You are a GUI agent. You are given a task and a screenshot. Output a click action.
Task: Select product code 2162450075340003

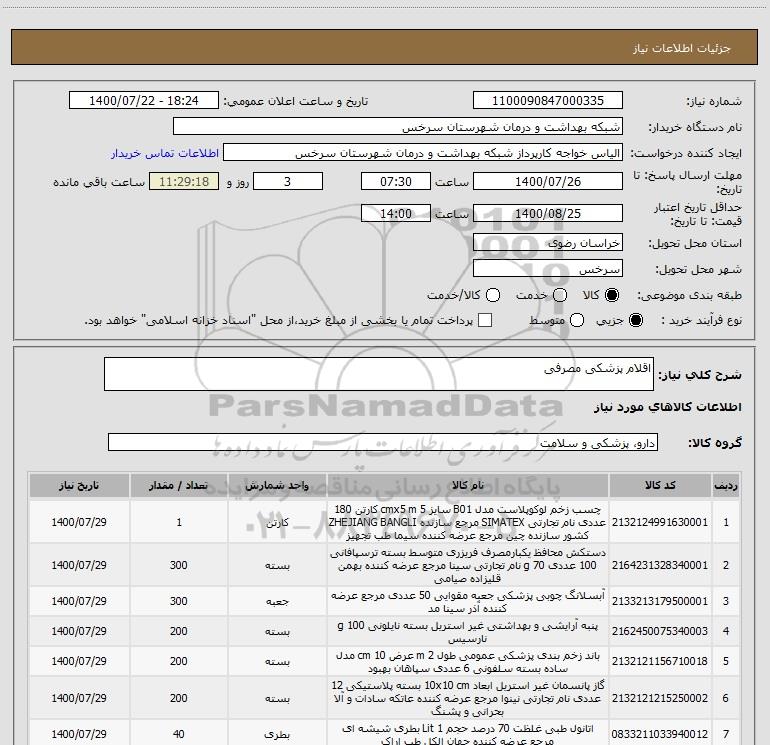pyautogui.click(x=660, y=631)
